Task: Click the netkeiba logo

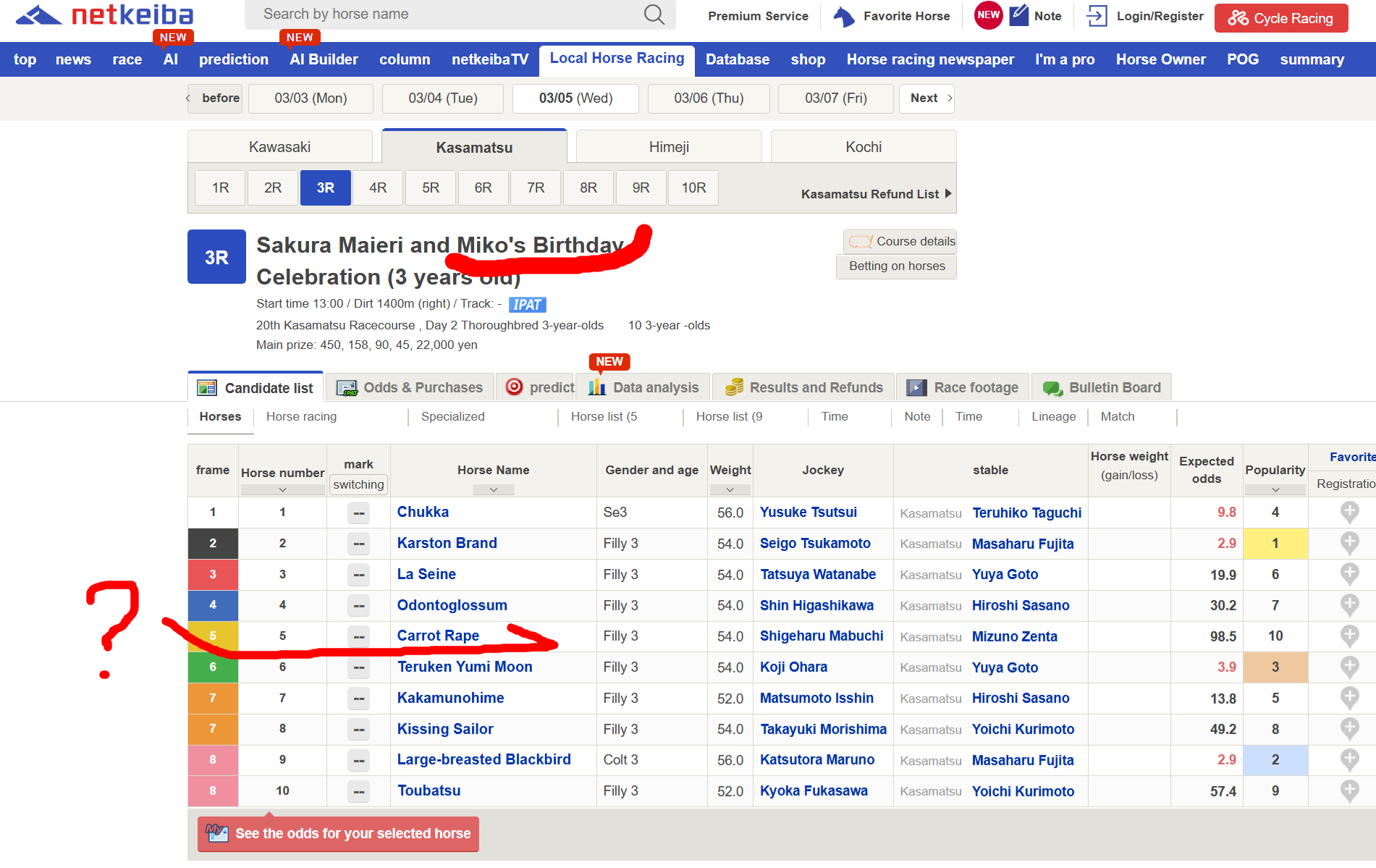Action: (x=105, y=15)
